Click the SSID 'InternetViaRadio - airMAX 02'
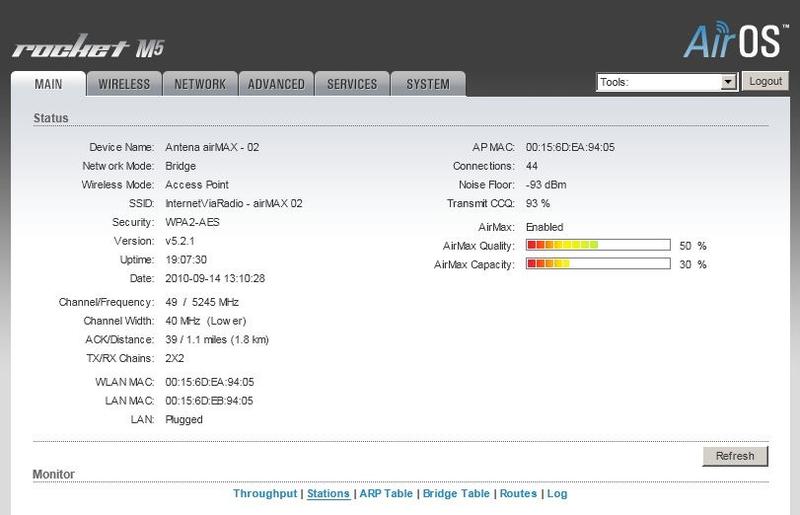The width and height of the screenshot is (800, 515). 234,203
